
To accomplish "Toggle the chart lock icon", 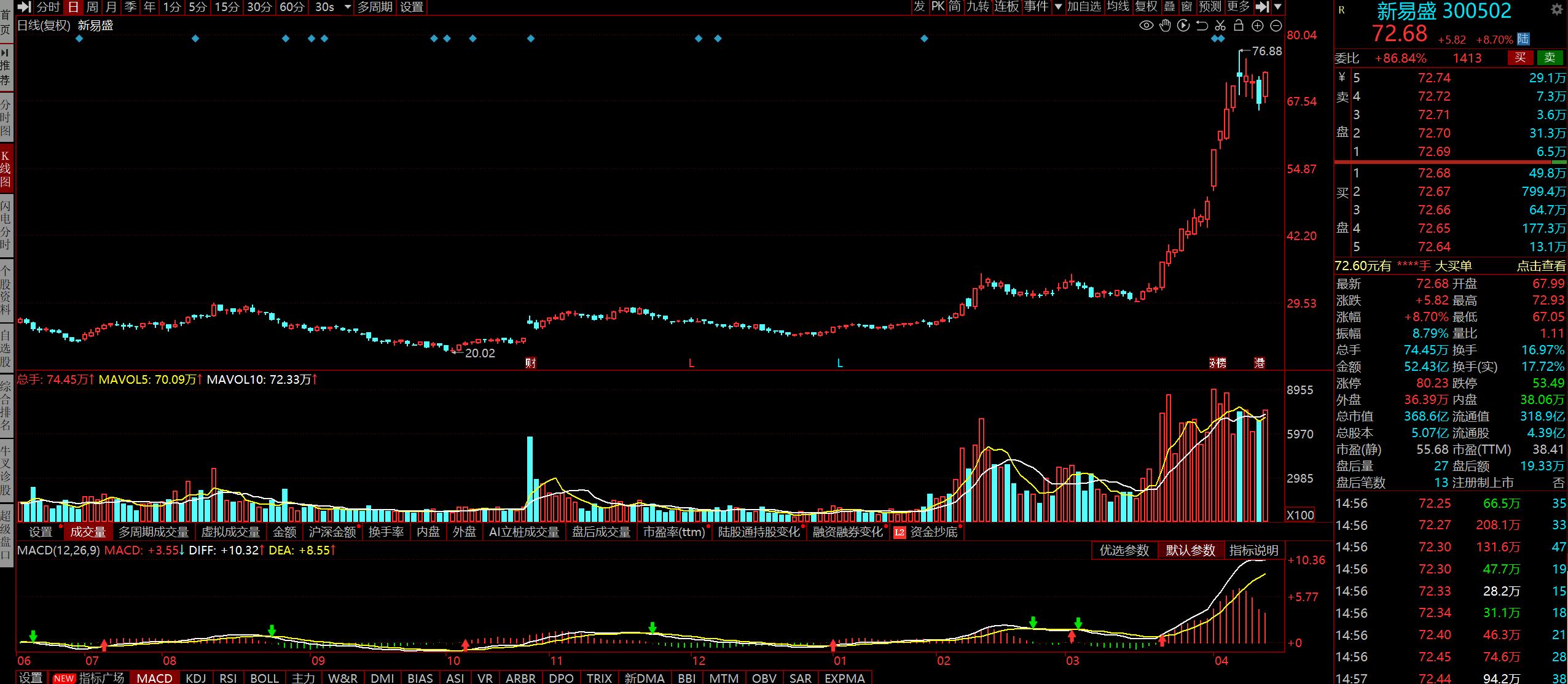I will point(1239,26).
